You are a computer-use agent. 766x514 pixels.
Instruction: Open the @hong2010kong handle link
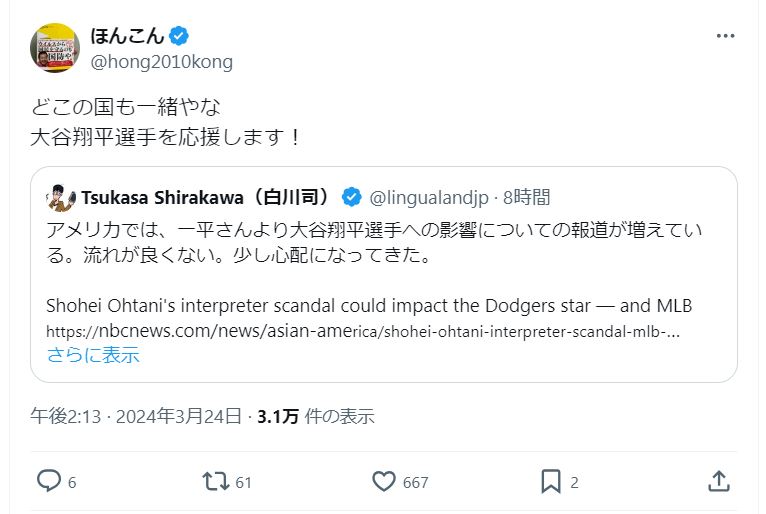click(x=162, y=62)
